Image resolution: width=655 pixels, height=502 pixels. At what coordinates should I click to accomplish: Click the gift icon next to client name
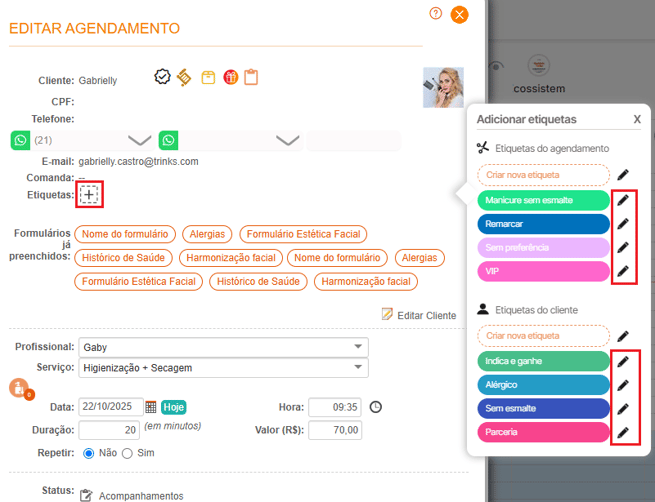point(230,77)
